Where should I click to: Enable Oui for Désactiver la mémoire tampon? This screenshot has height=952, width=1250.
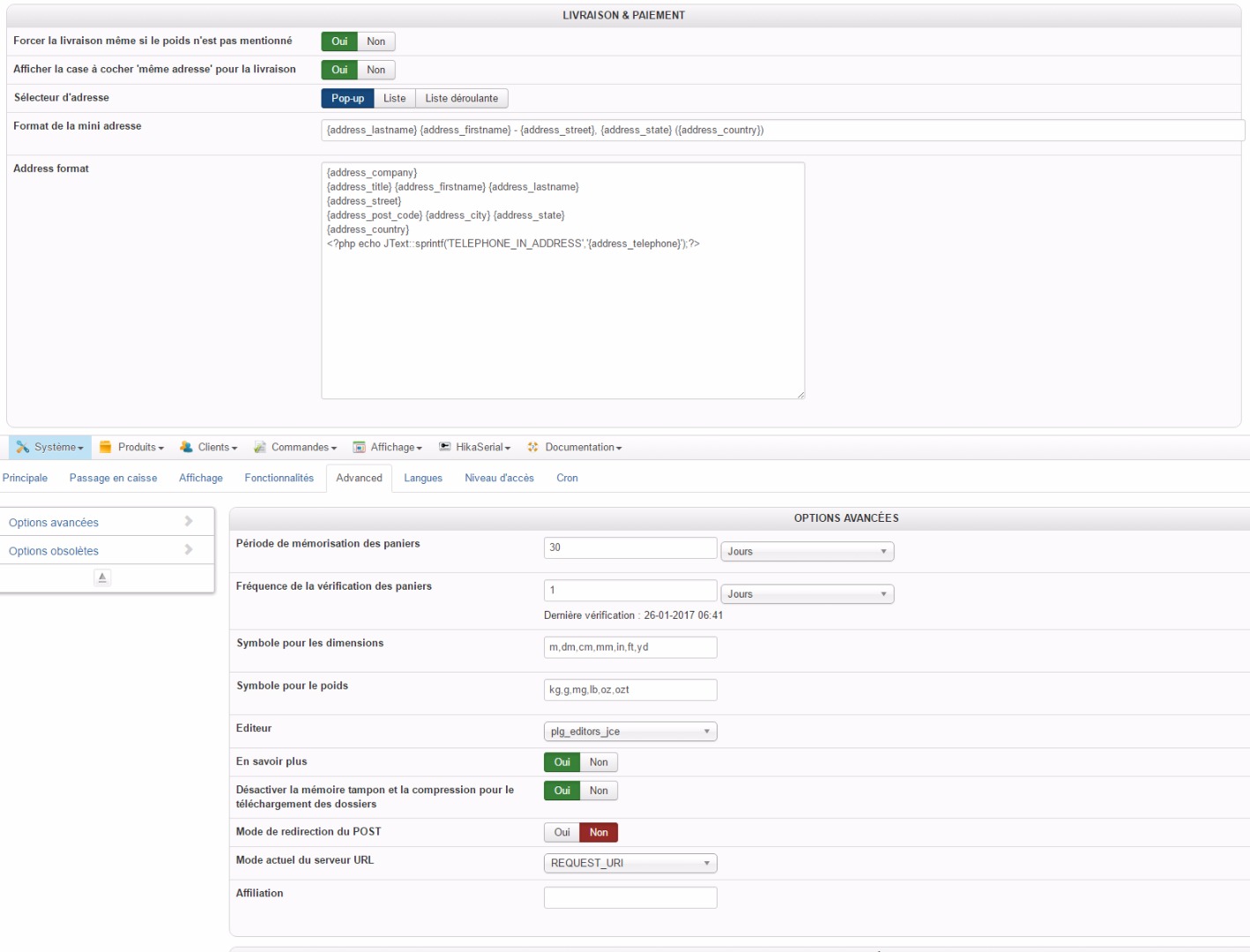coord(562,791)
